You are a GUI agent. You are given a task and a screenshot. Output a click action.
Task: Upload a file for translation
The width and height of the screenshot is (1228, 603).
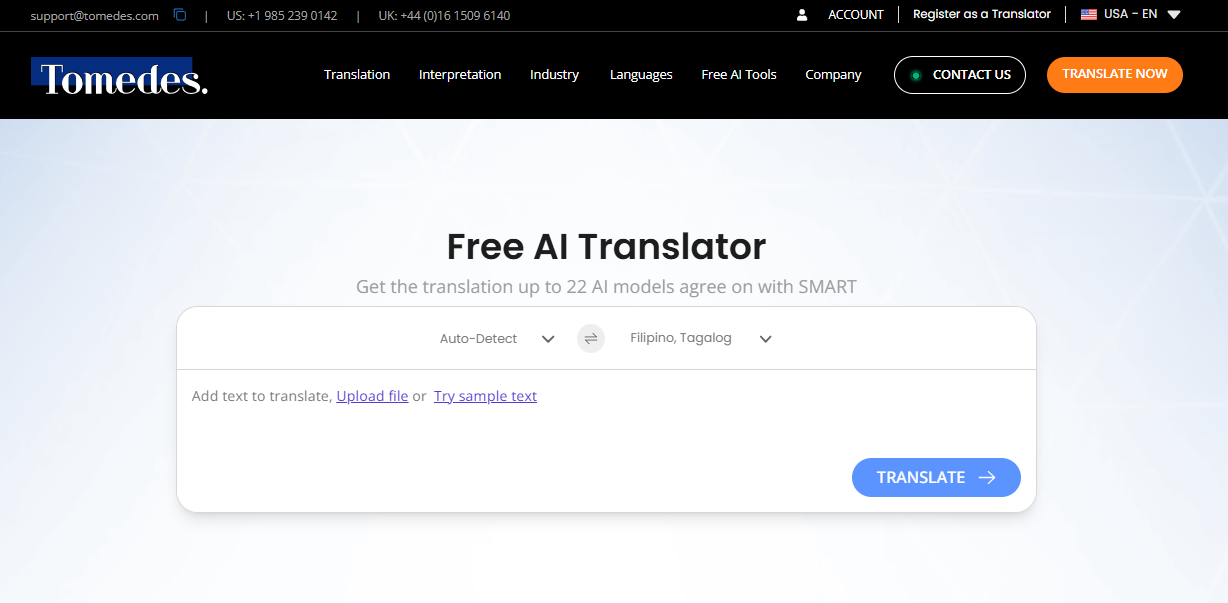point(371,396)
